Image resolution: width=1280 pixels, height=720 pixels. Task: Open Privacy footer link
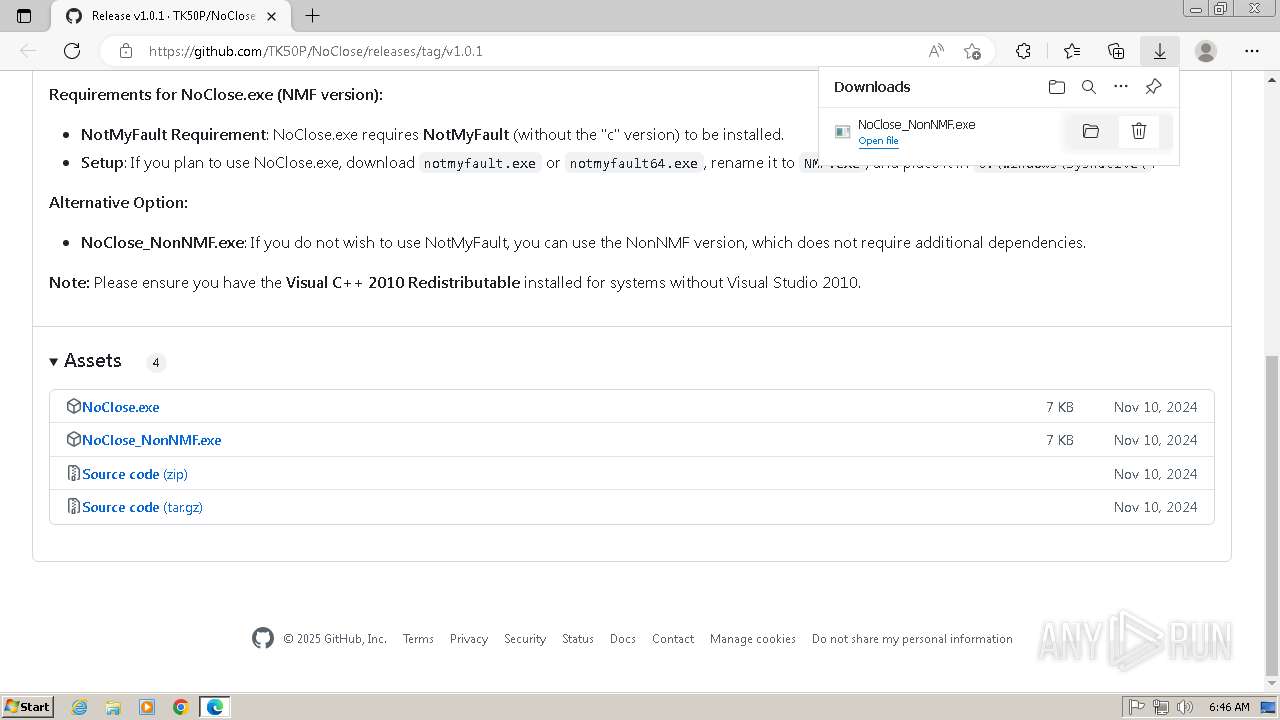coord(469,639)
